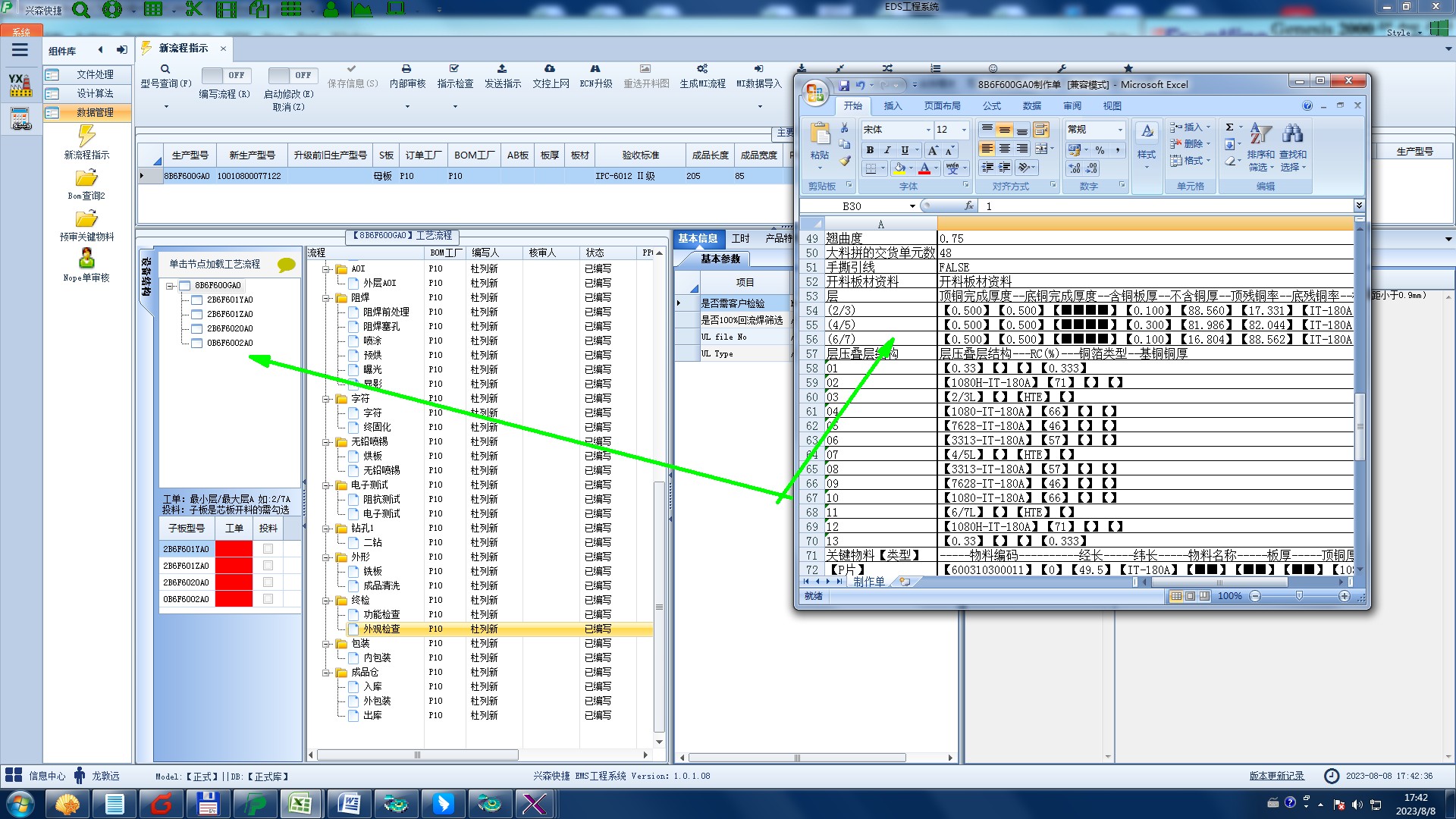Click Excel Italic button
Screen dimensions: 1456x819
tap(887, 150)
